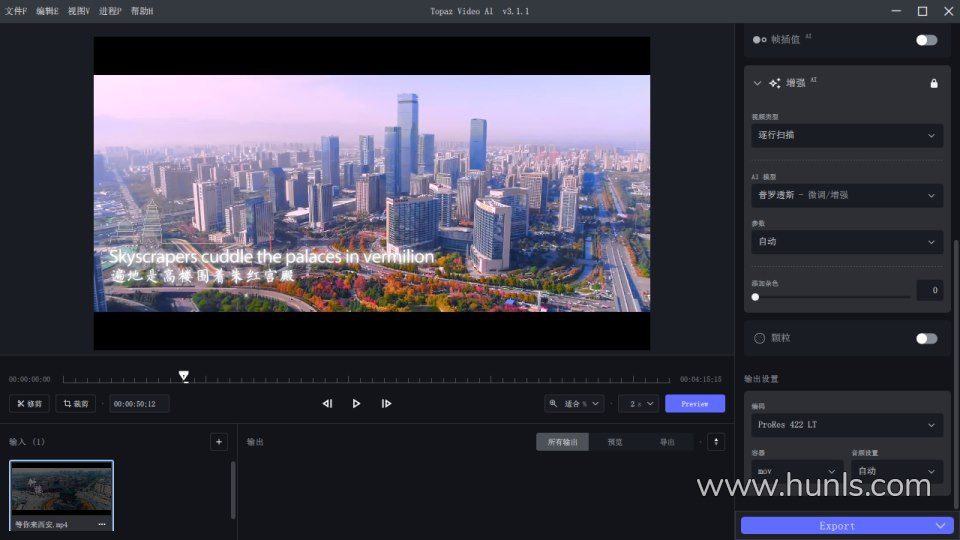960x540 pixels.
Task: Click the timeline playhead marker
Action: [184, 375]
